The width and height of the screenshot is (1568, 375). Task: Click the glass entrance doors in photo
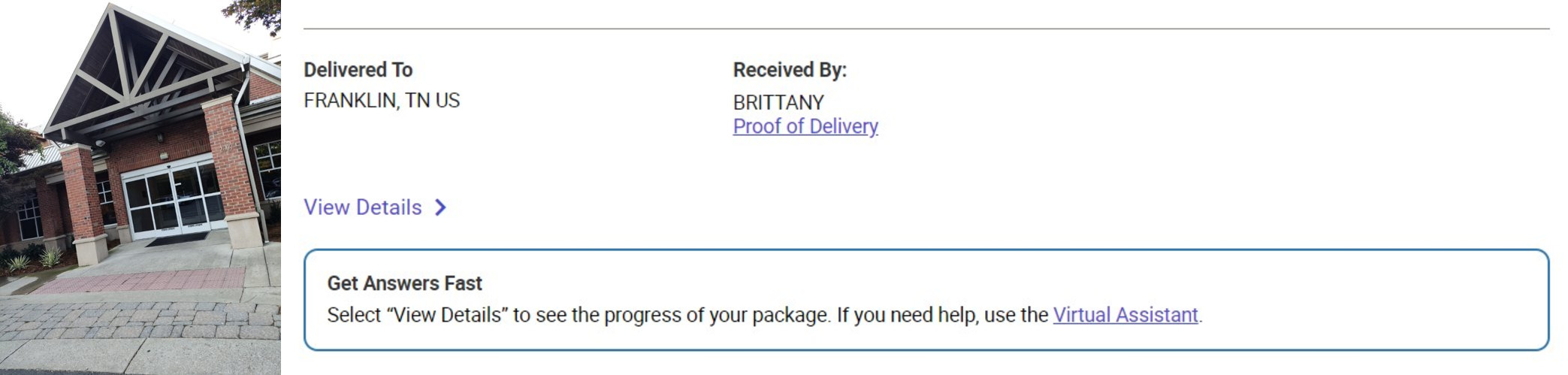pyautogui.click(x=173, y=199)
